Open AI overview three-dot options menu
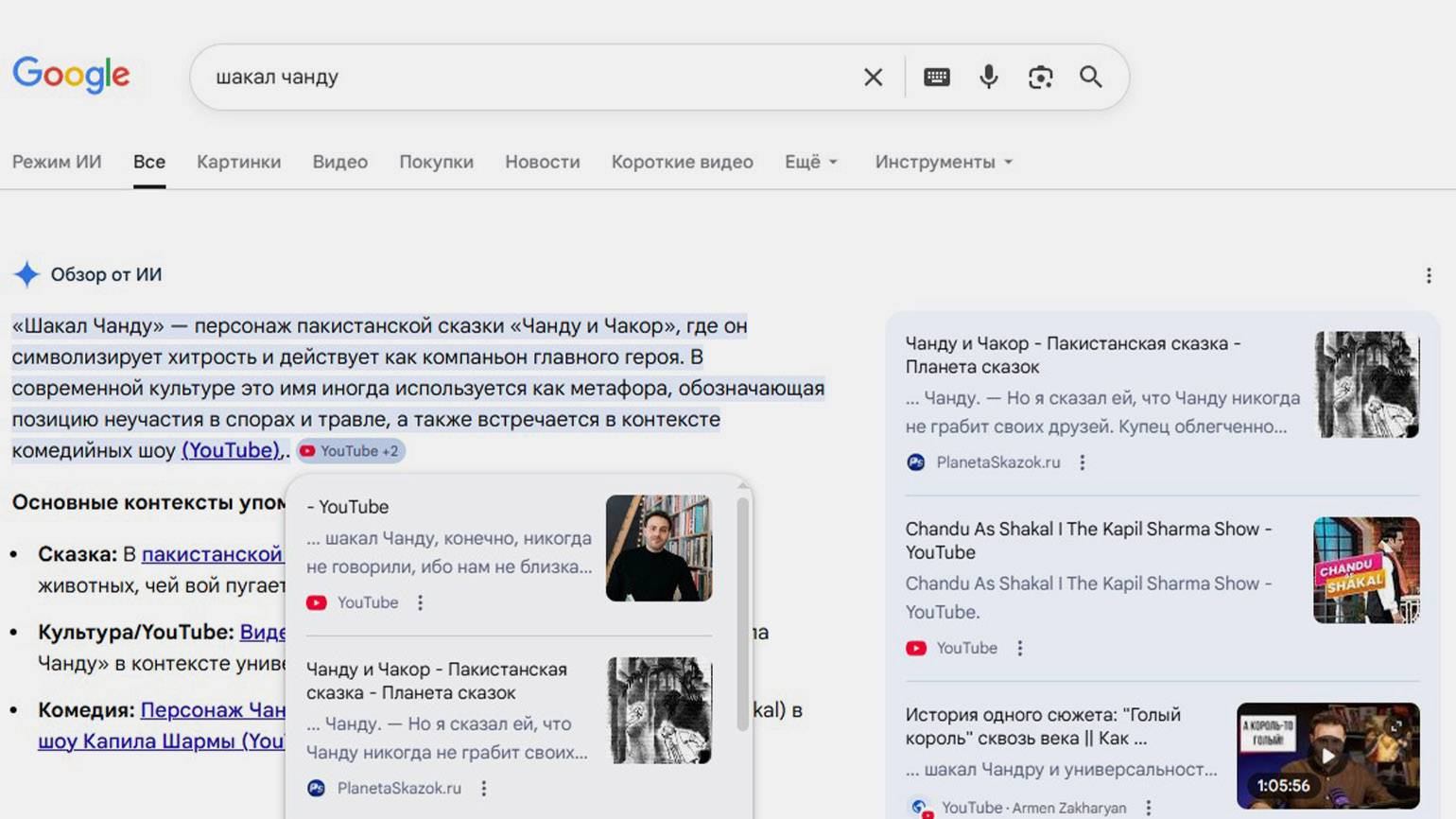 point(1428,275)
